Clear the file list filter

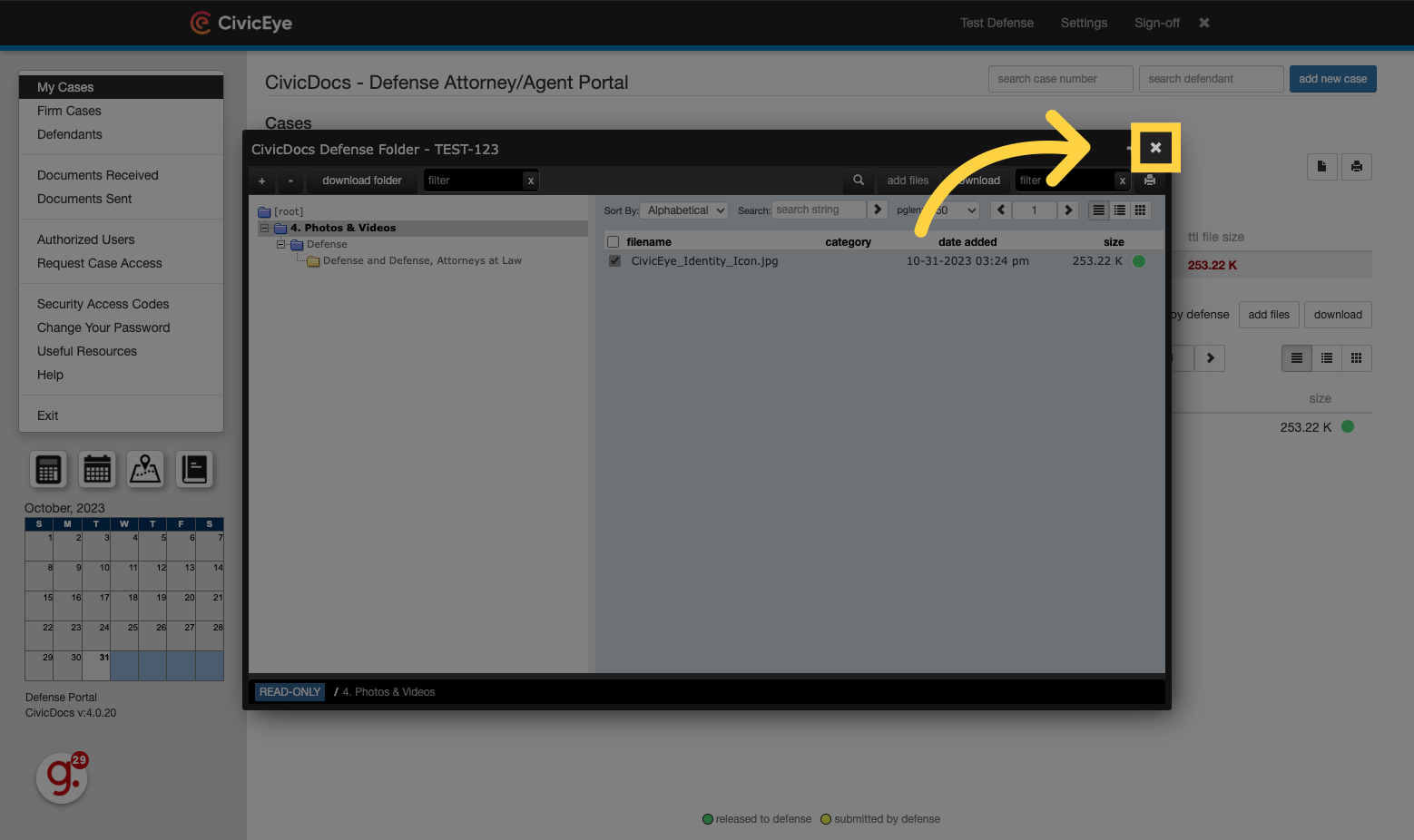click(1123, 181)
